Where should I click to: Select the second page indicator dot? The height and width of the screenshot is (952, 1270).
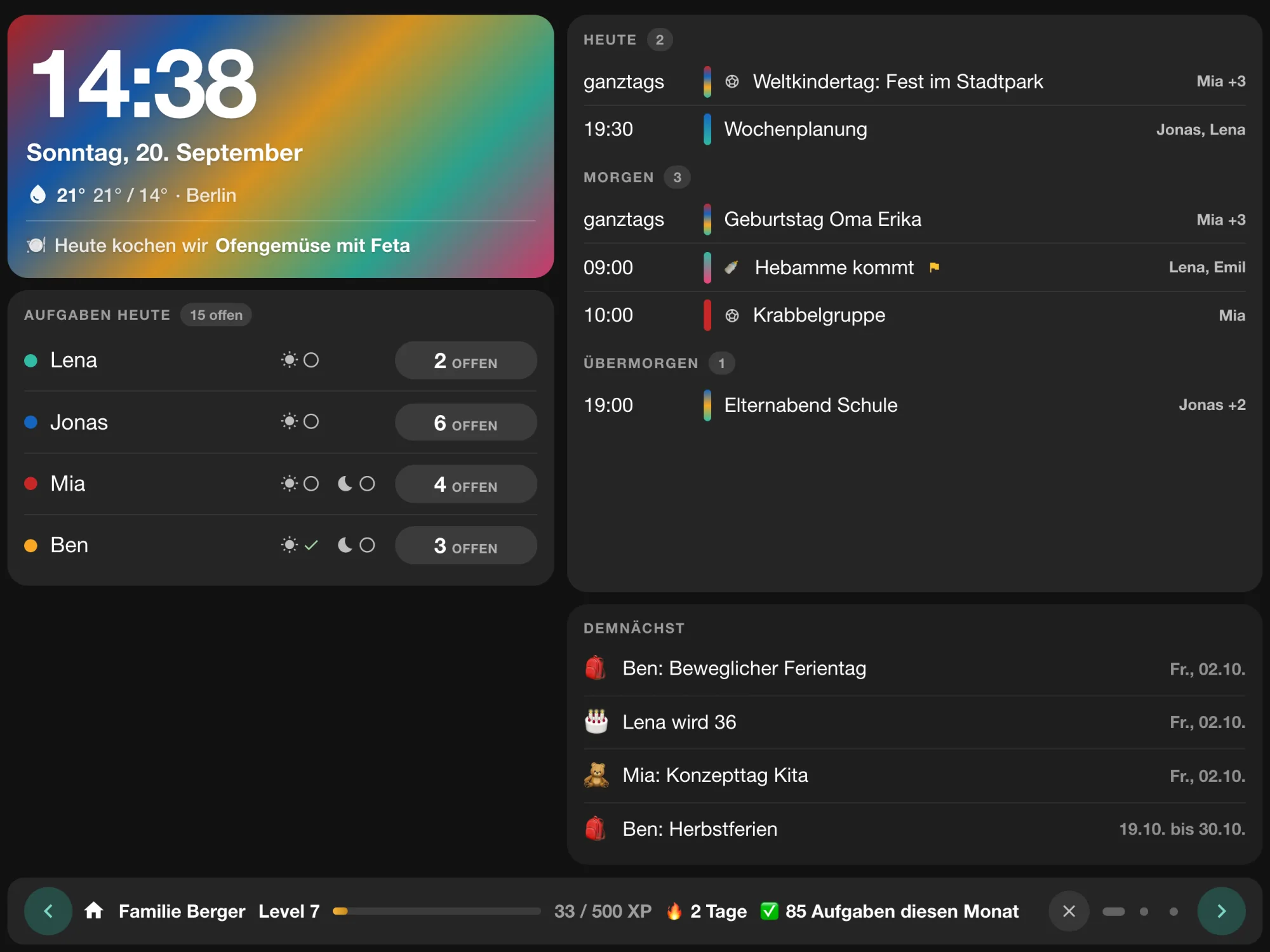1144,911
